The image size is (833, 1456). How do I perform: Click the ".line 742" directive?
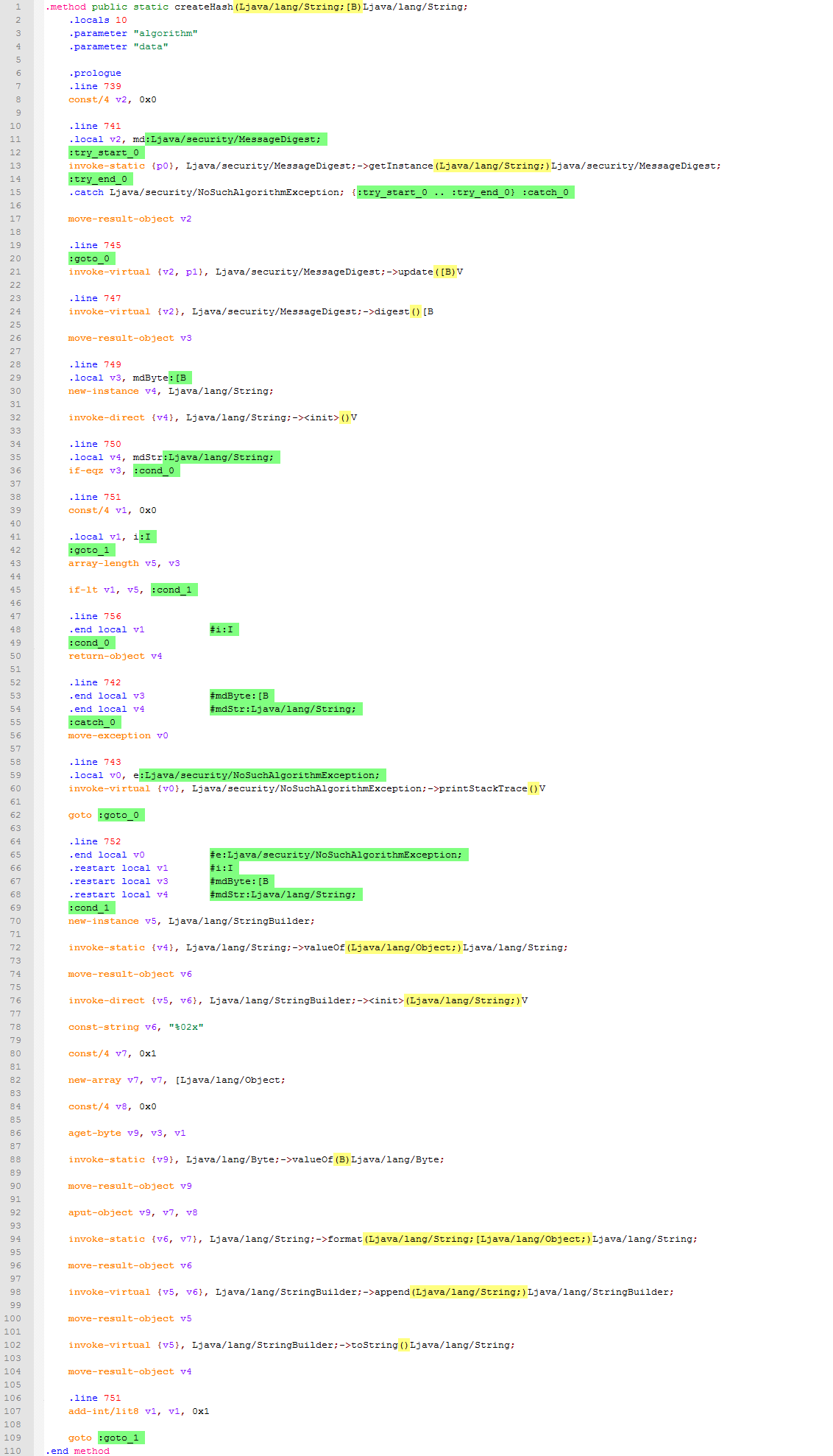click(95, 682)
